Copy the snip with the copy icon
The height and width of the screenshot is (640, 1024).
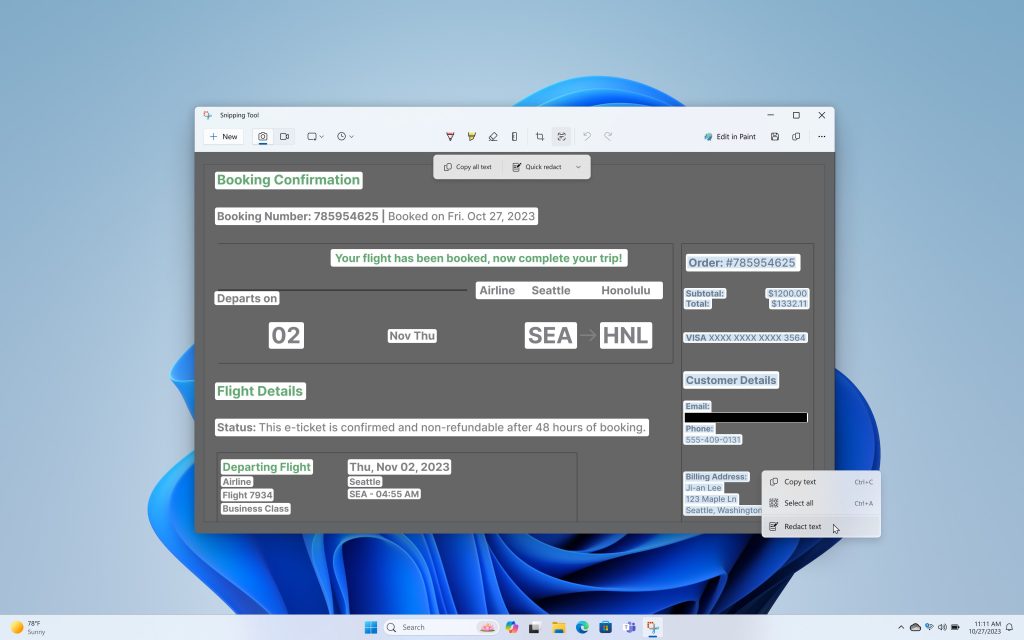click(x=795, y=136)
